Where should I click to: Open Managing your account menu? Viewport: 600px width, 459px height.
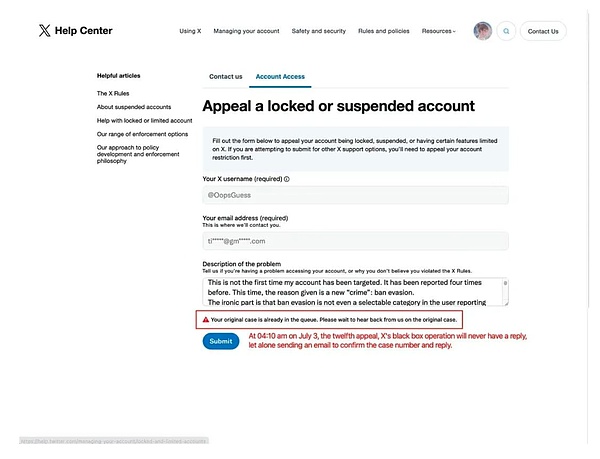pos(245,31)
